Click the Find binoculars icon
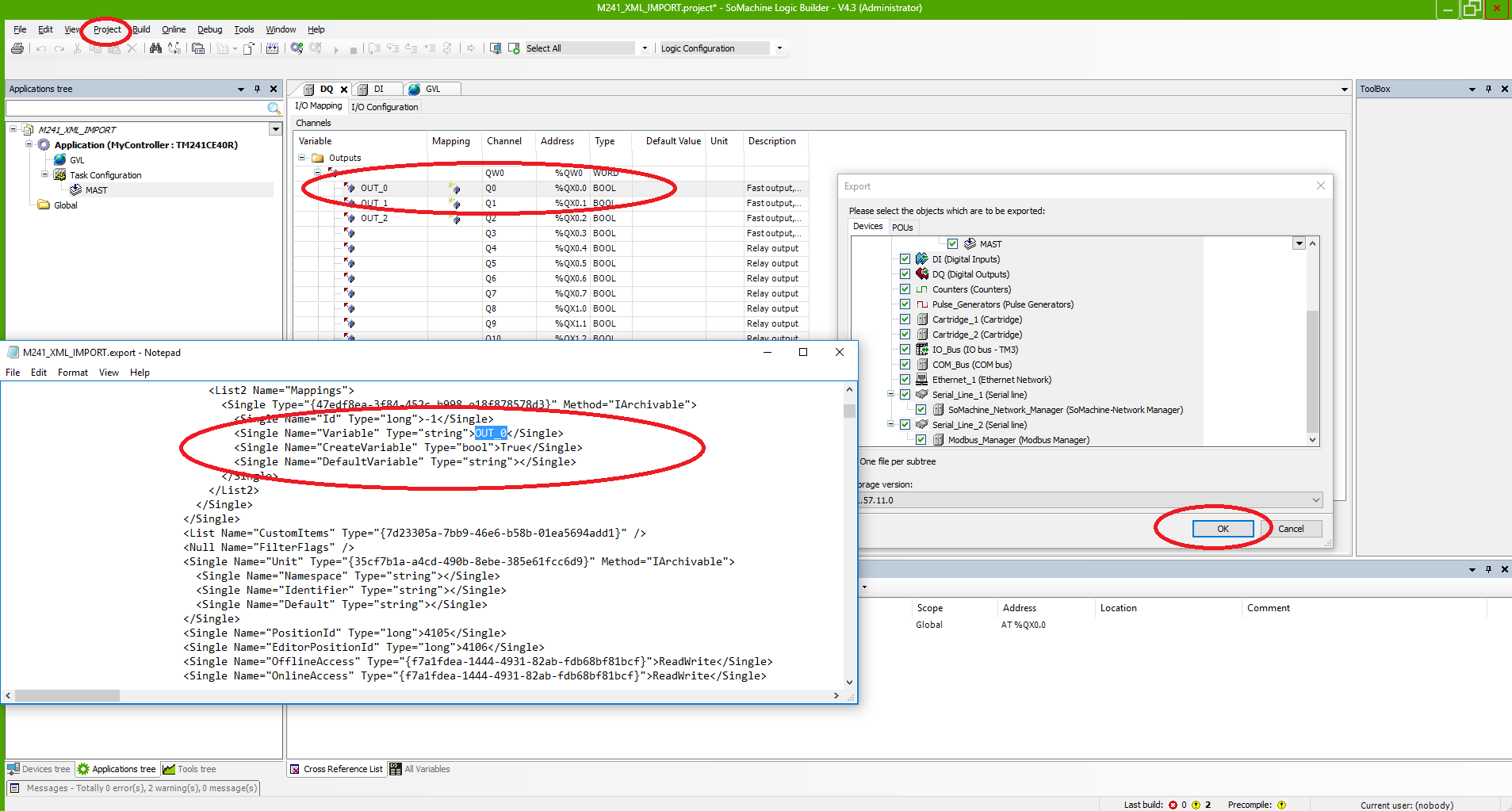 click(x=155, y=48)
